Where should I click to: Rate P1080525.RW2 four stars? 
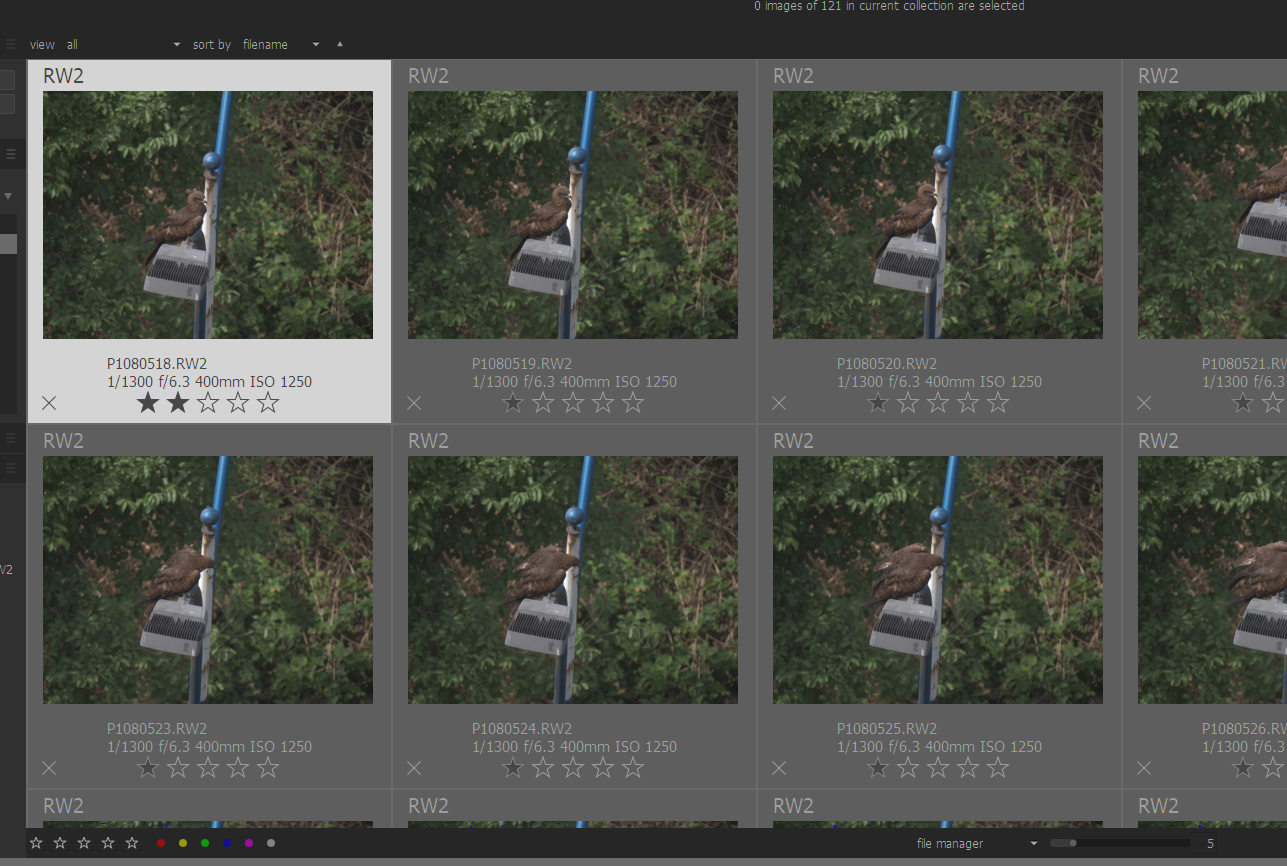pyautogui.click(x=968, y=768)
